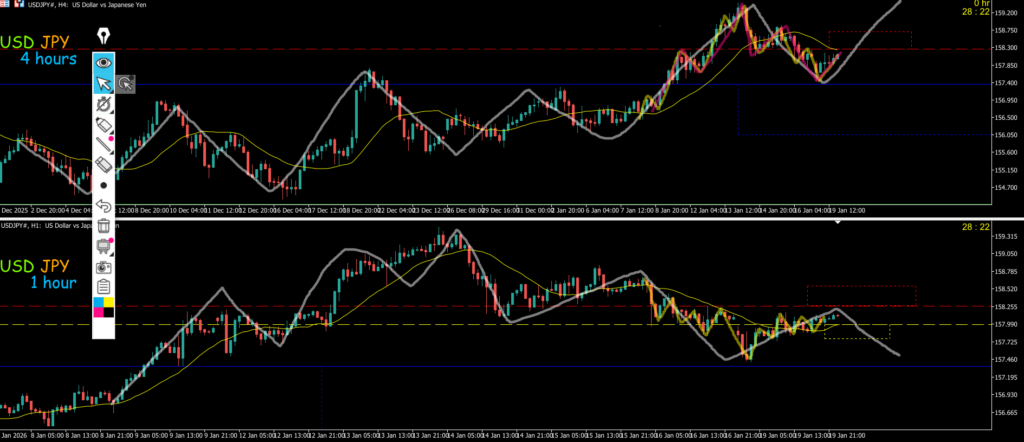The image size is (1024, 442).
Task: Select the crossed-circle tool in the toolbar
Action: point(104,104)
